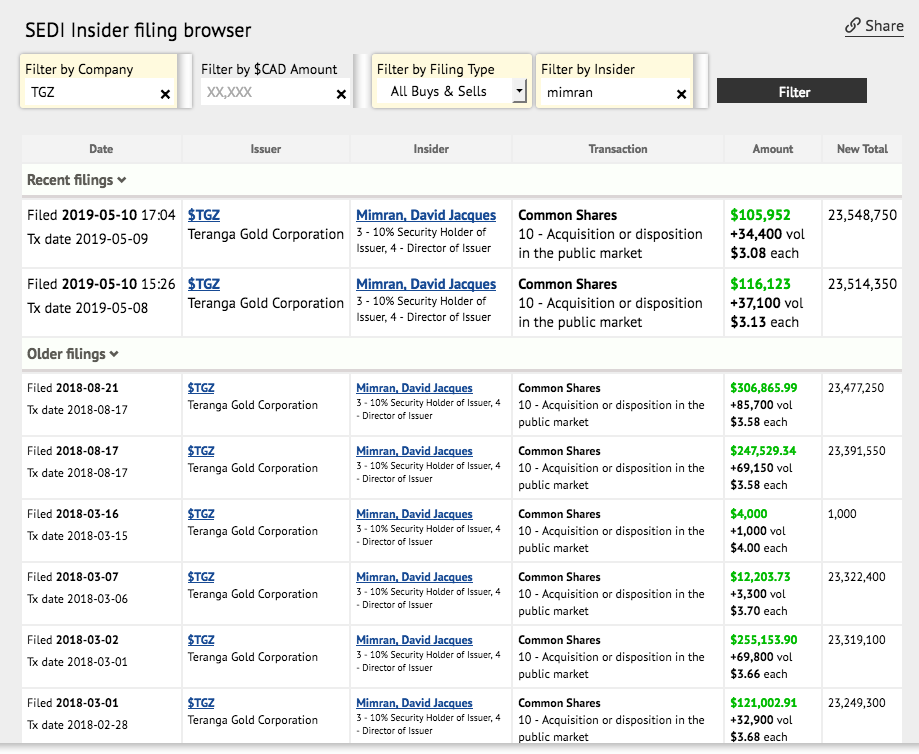Click the Date column header
Viewport: 919px width, 754px height.
pyautogui.click(x=101, y=149)
